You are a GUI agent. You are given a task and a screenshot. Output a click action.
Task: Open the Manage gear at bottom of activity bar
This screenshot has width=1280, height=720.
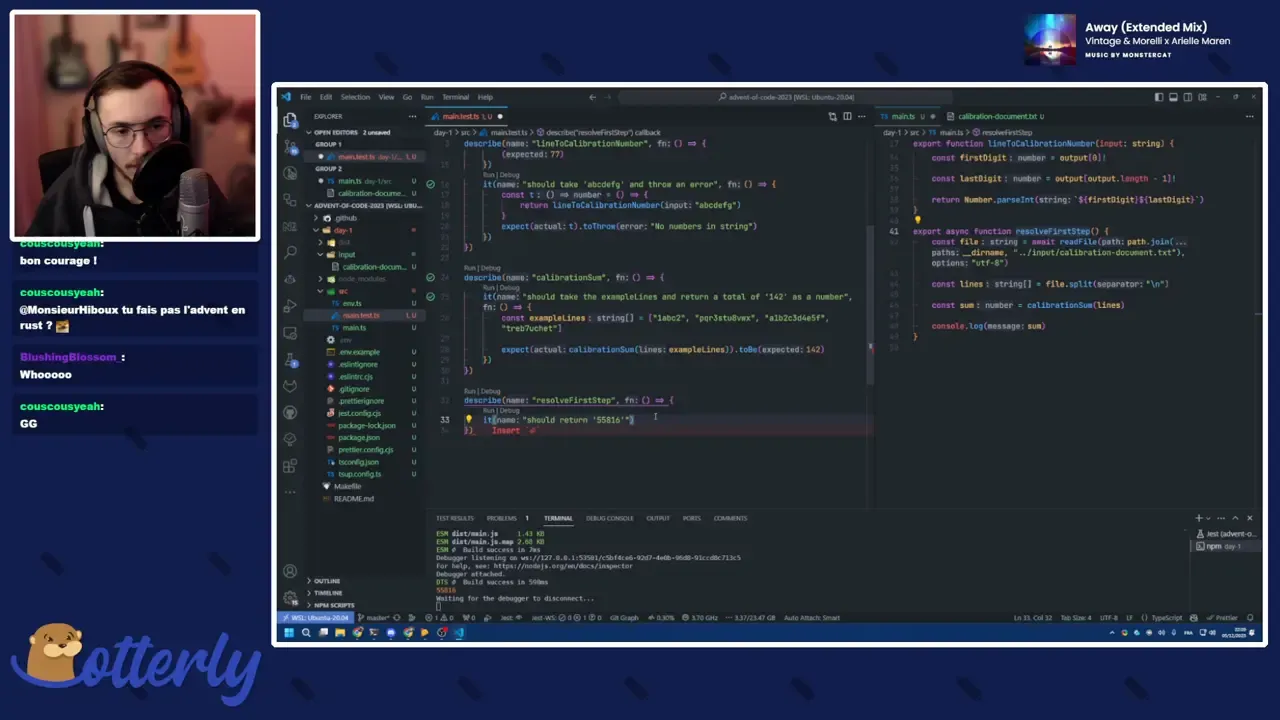click(289, 594)
